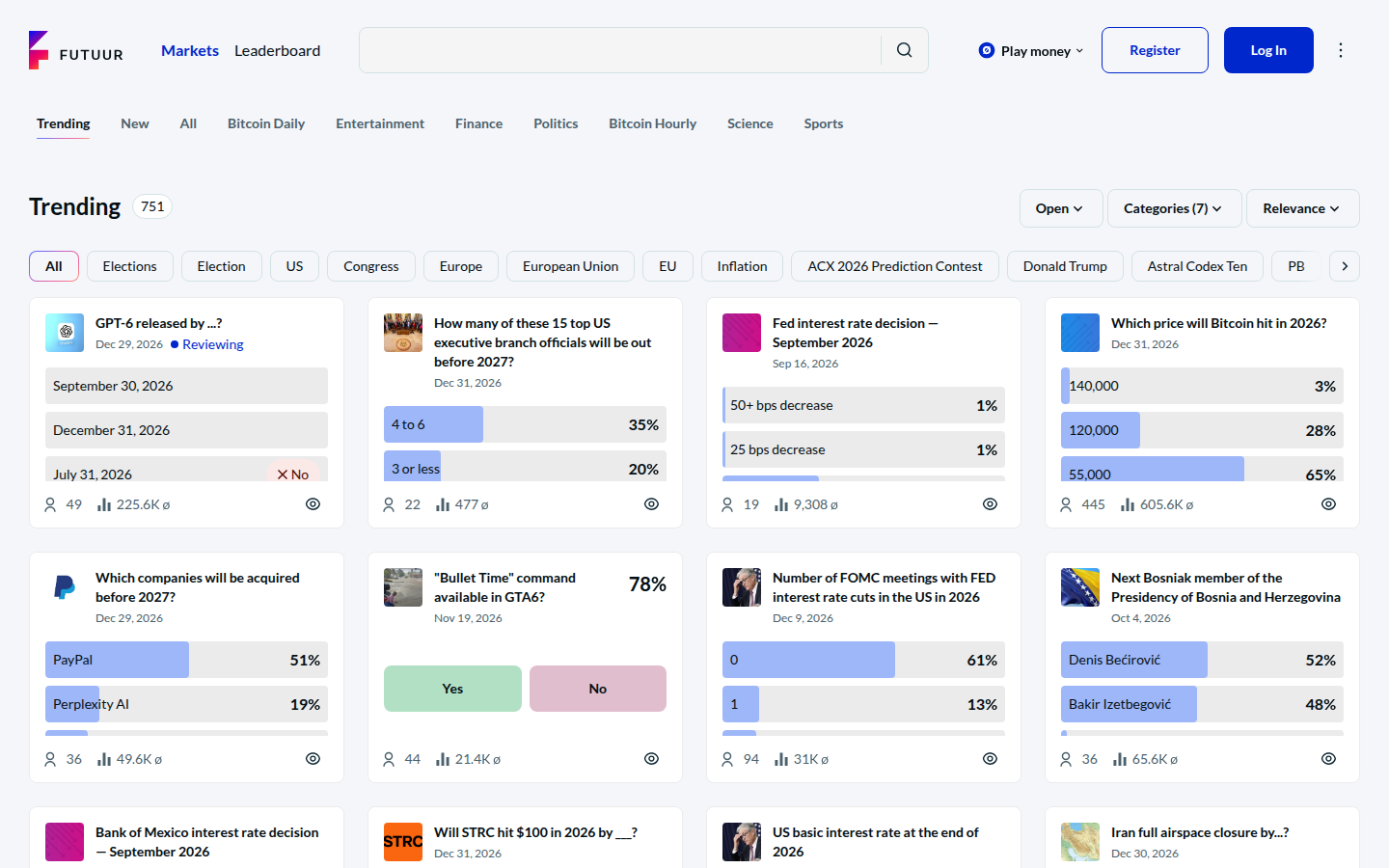
Task: Click the GPT-6 market OpenAI icon
Action: 65,333
